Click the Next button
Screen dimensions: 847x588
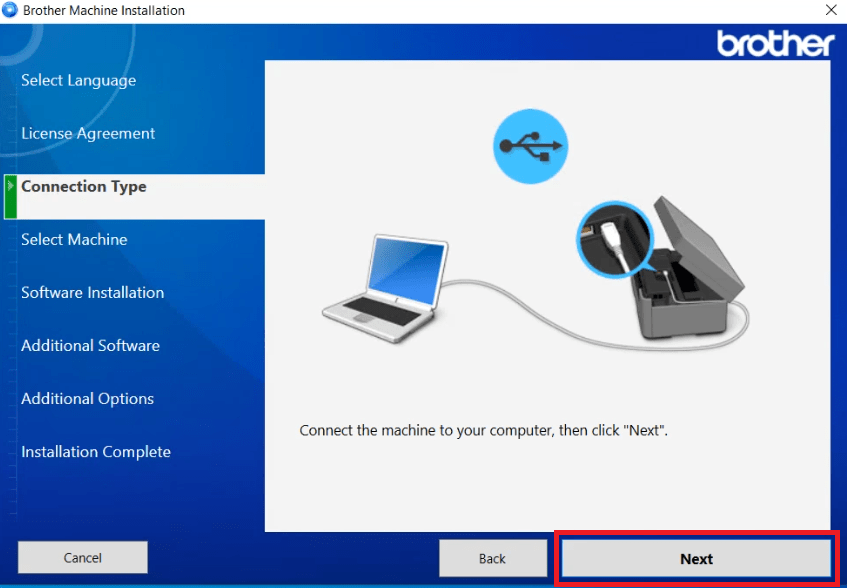696,558
